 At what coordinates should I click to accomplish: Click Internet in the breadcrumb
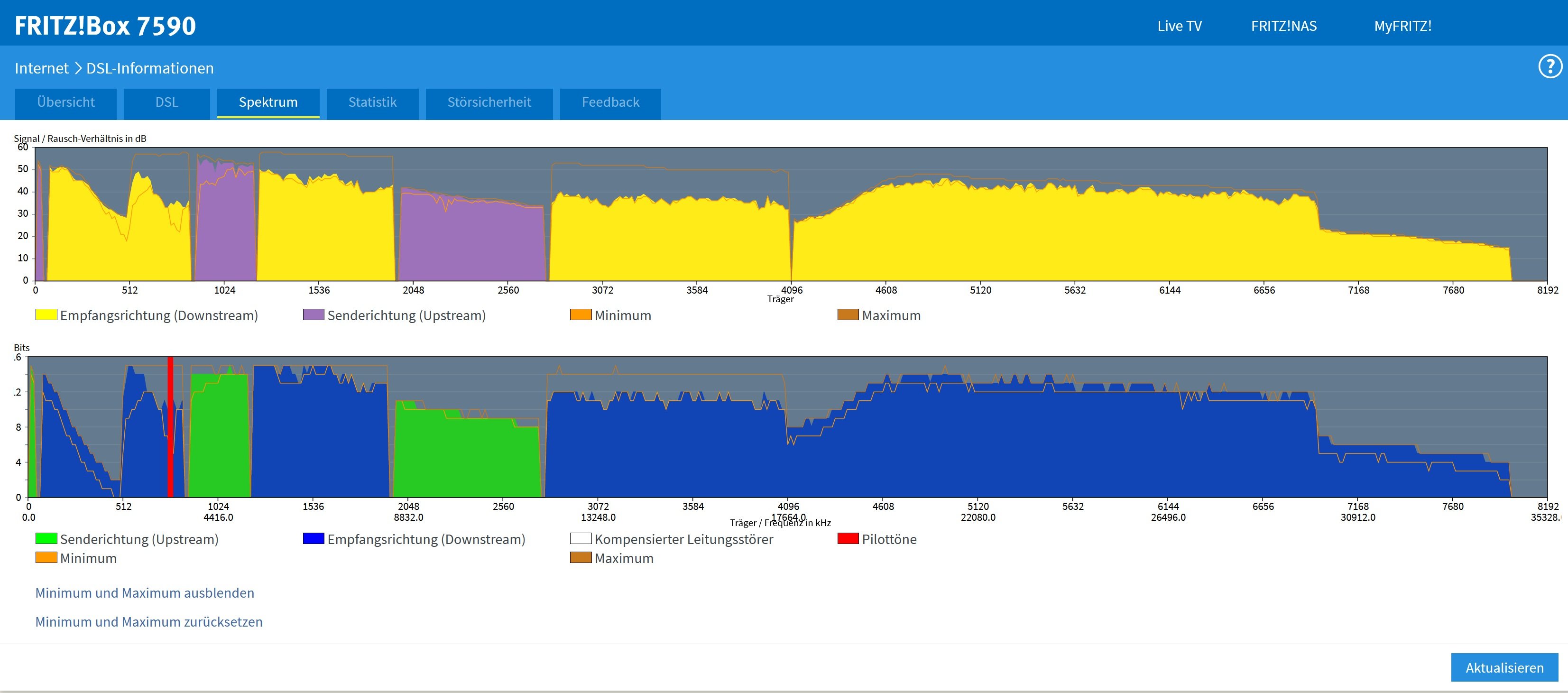pyautogui.click(x=41, y=68)
